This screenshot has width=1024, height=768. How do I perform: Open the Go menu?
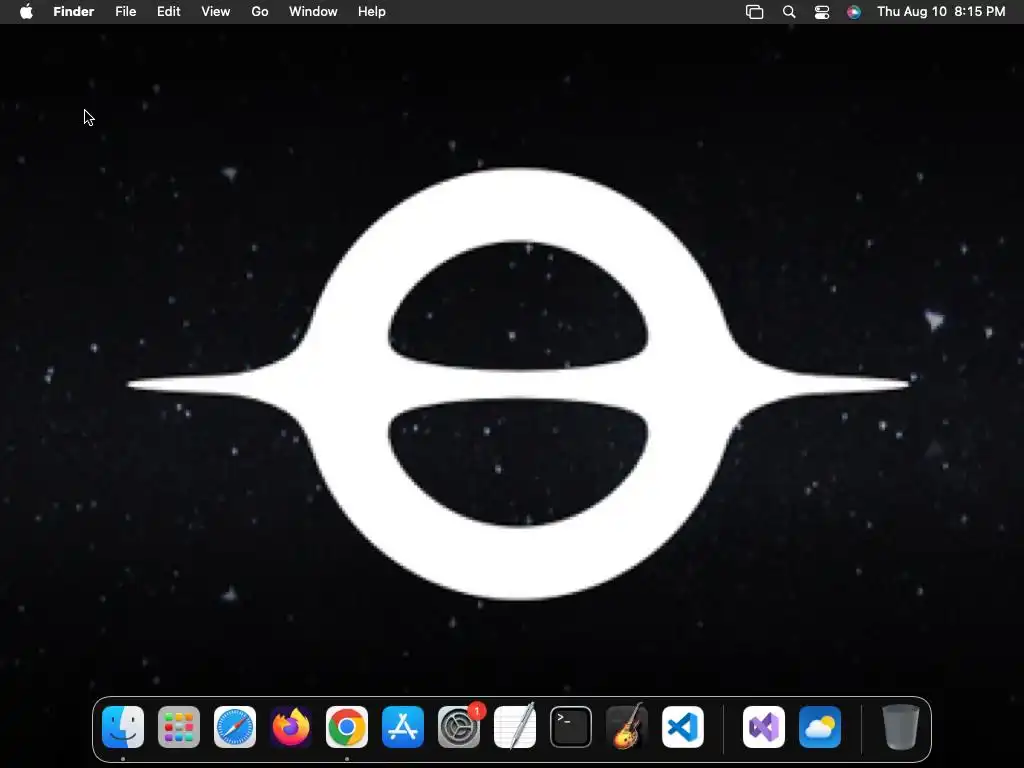pyautogui.click(x=260, y=12)
